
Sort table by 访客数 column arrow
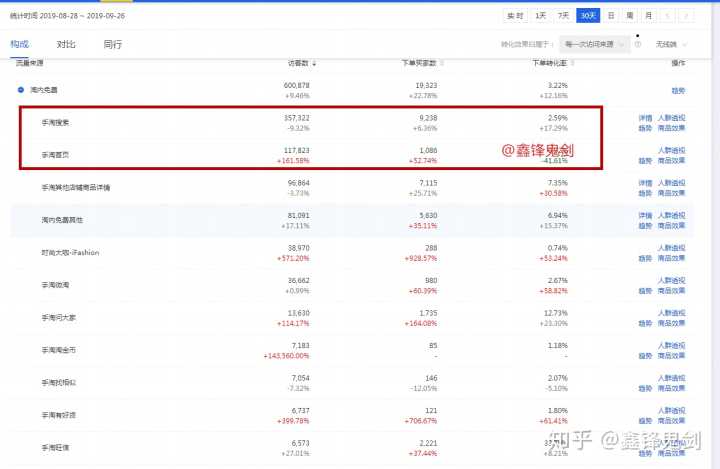click(316, 63)
